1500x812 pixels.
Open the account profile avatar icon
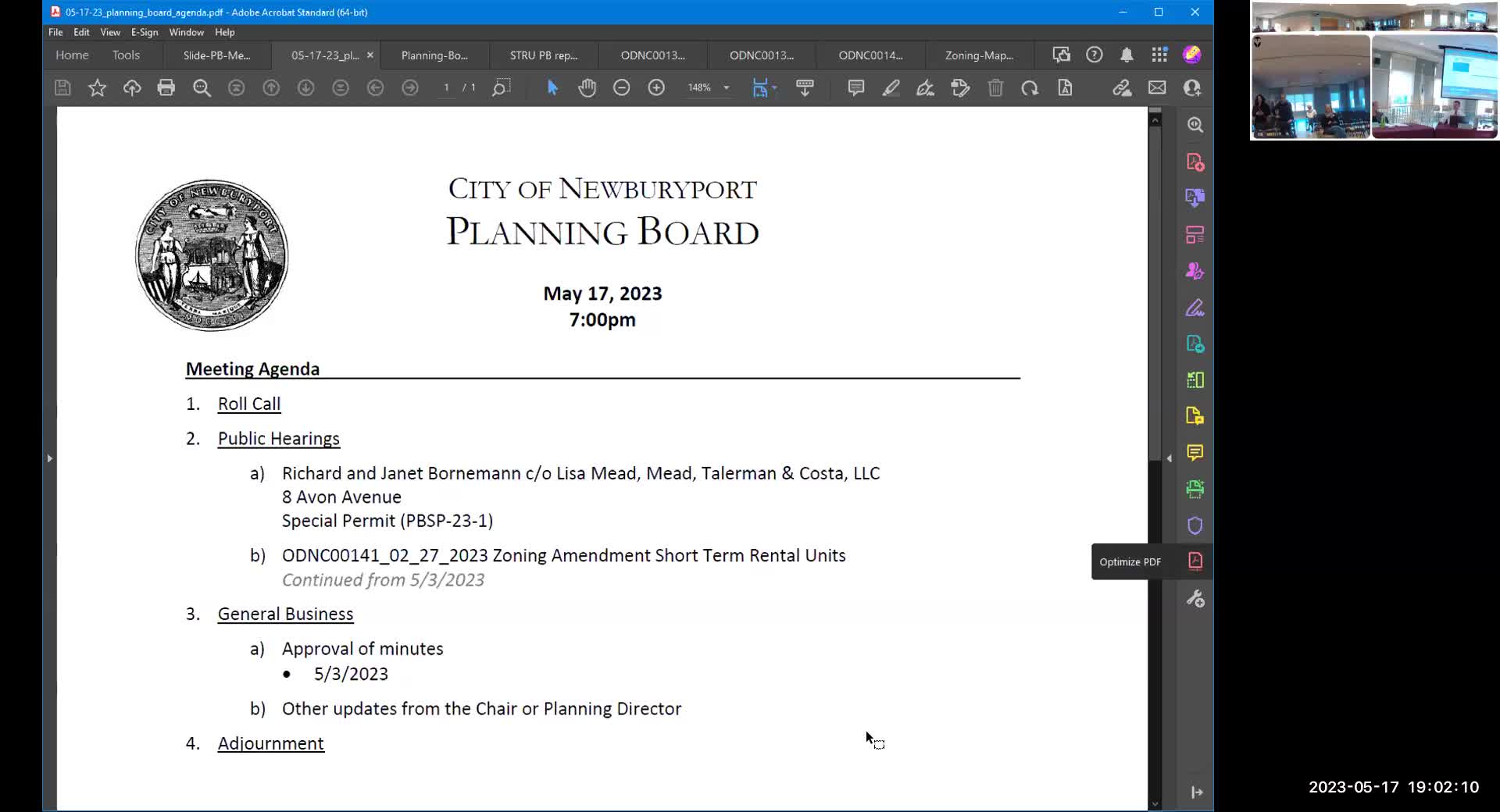coord(1192,55)
